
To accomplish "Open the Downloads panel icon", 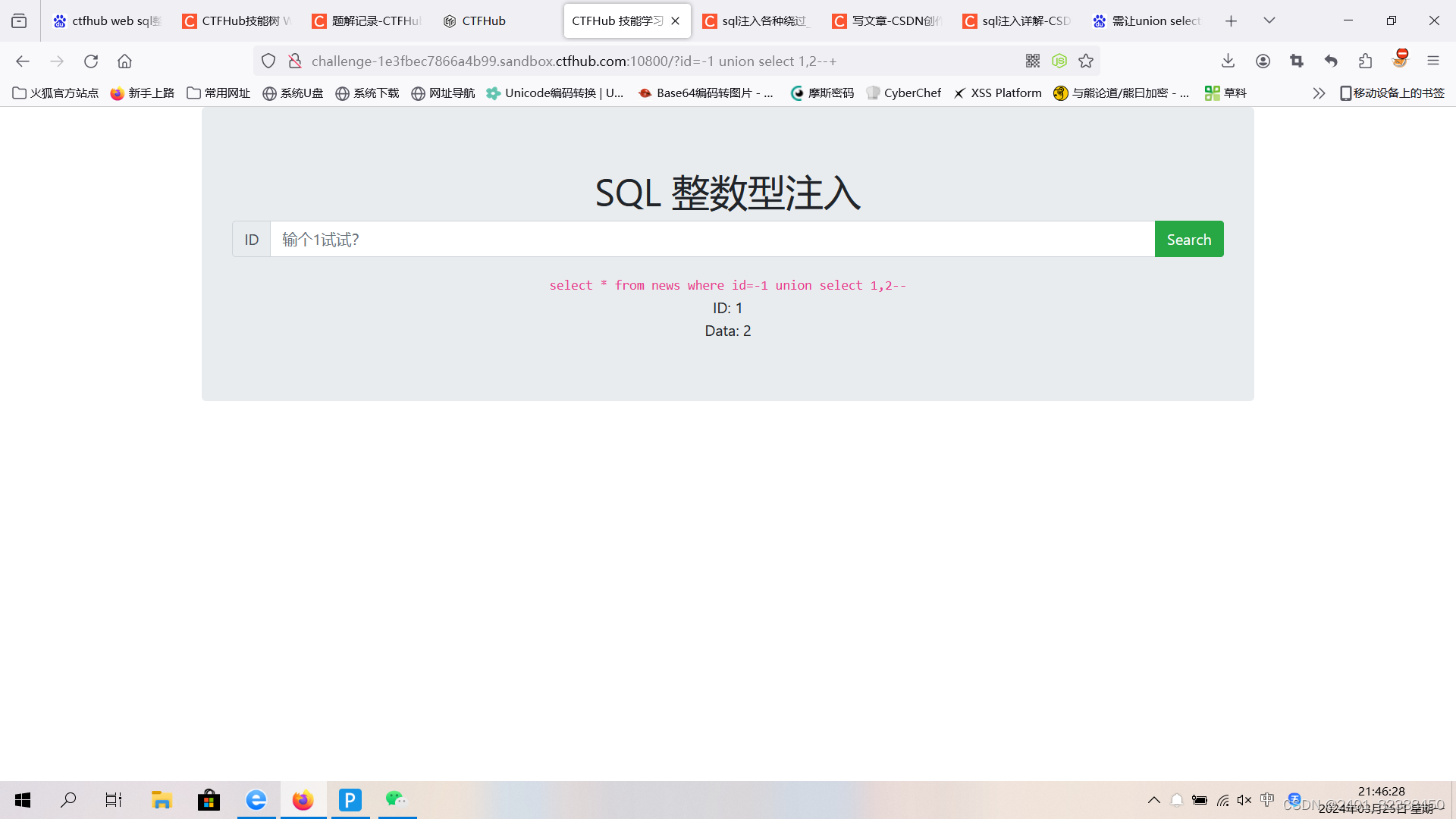I will tap(1228, 61).
